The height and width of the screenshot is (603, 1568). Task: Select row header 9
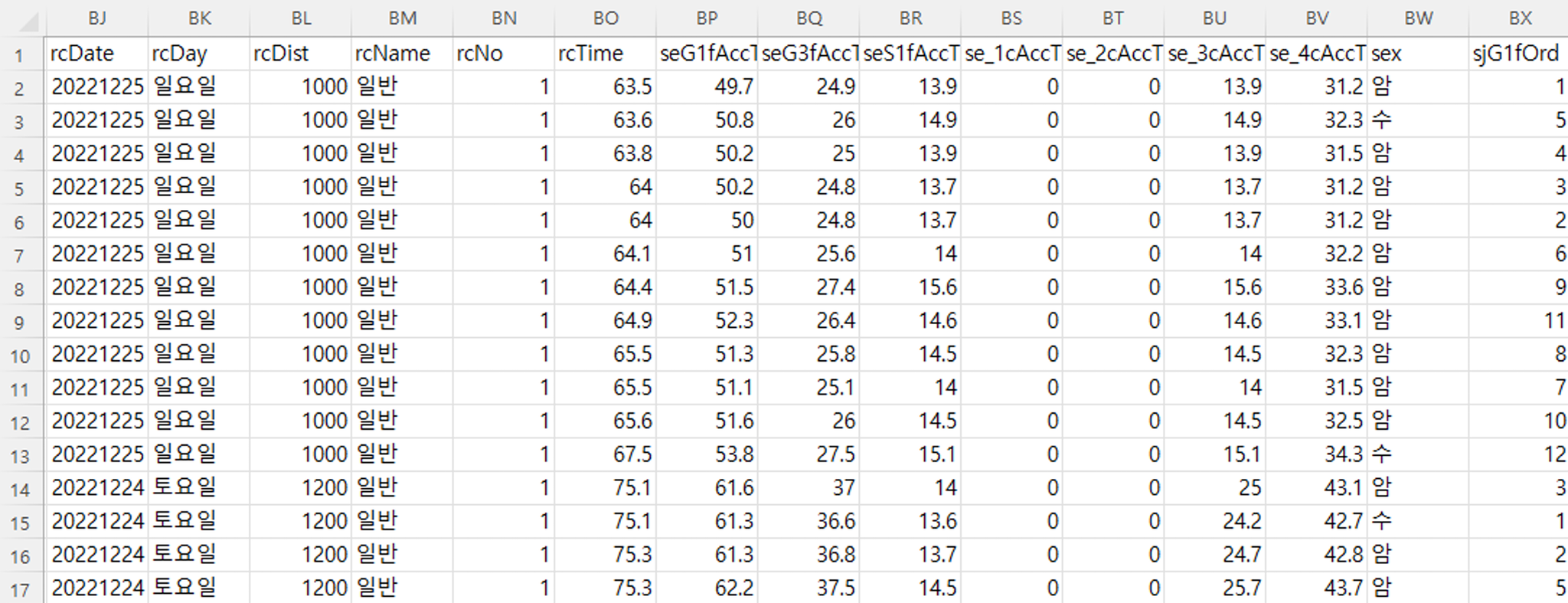[21, 322]
